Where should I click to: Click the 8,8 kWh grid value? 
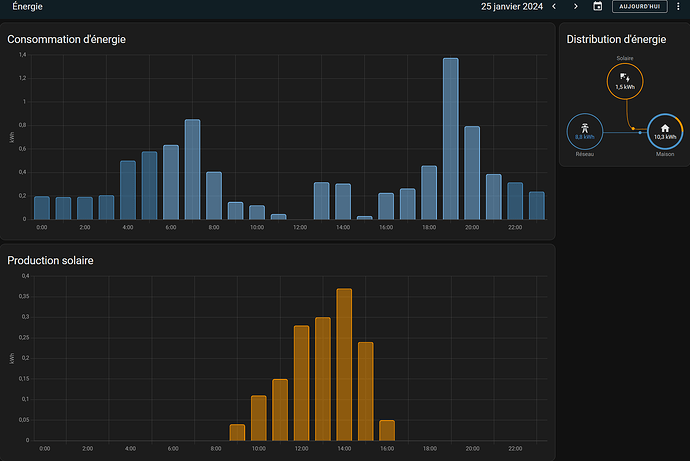tap(584, 137)
